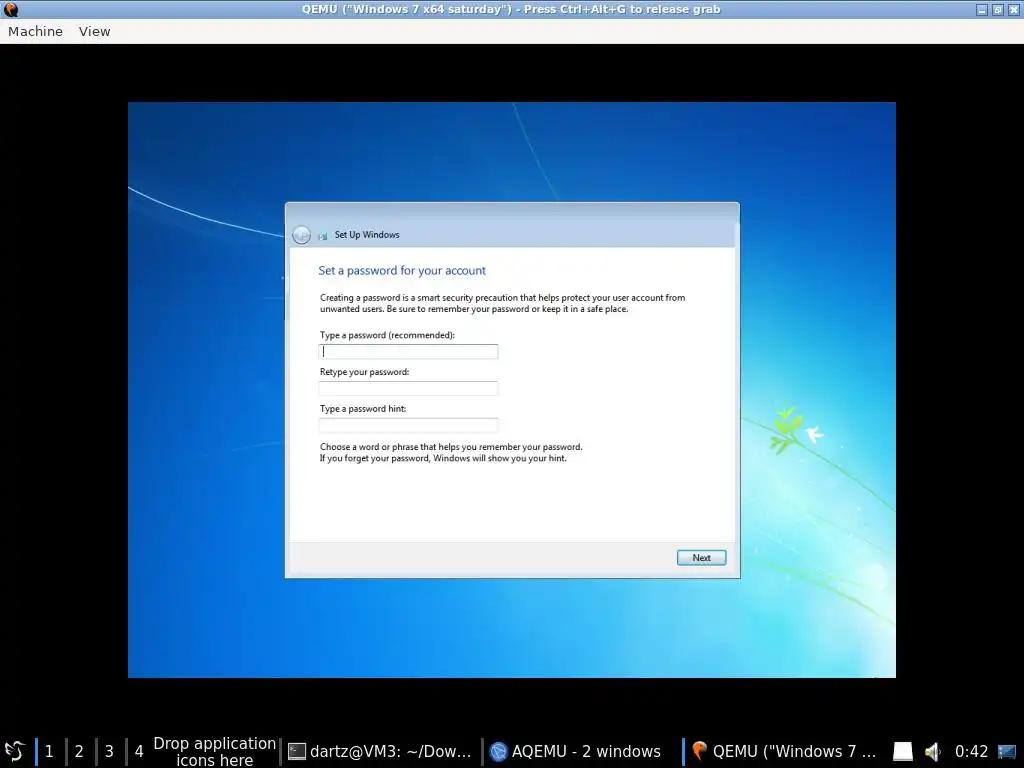Open the dartz@VM3 terminal taskbar entry

click(x=380, y=752)
